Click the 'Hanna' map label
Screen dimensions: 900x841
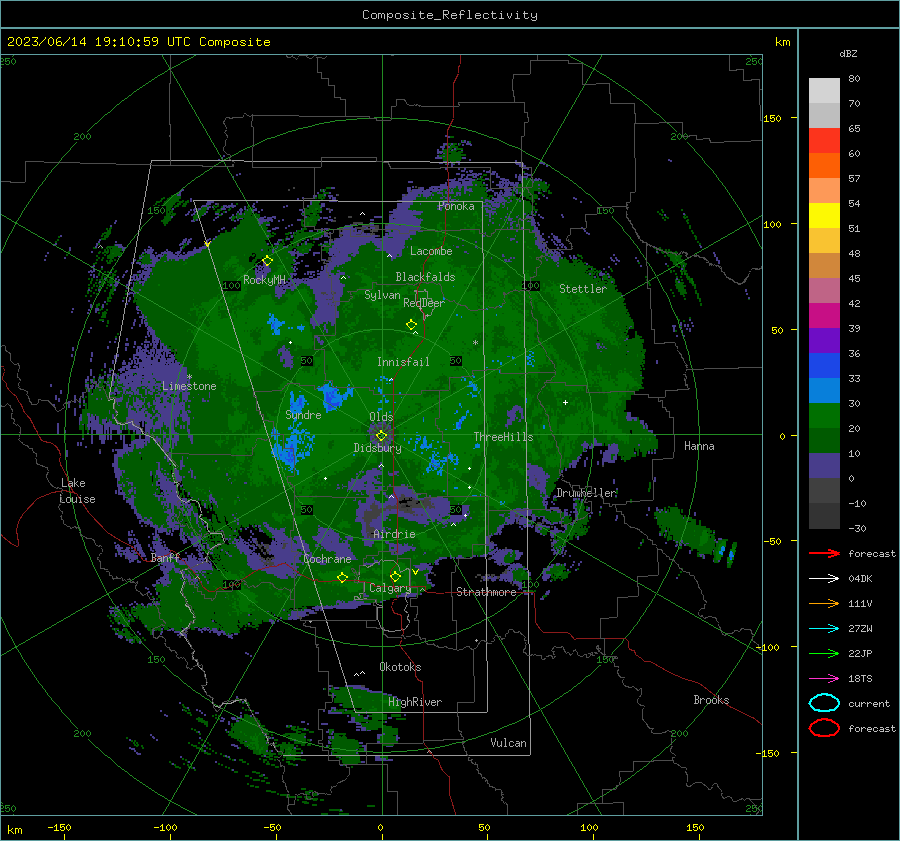pos(699,446)
